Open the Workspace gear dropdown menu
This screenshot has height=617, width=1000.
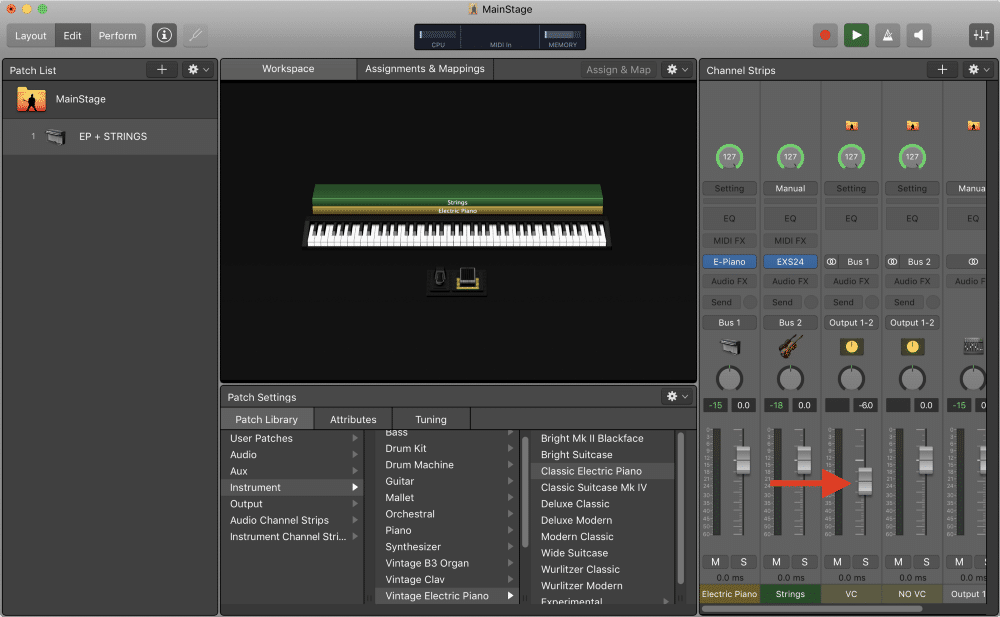[x=677, y=70]
